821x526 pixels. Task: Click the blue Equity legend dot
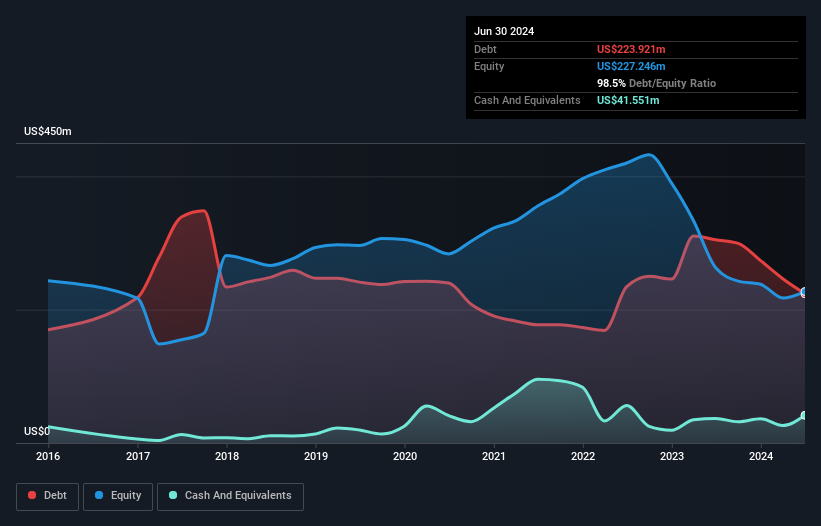pyautogui.click(x=99, y=495)
